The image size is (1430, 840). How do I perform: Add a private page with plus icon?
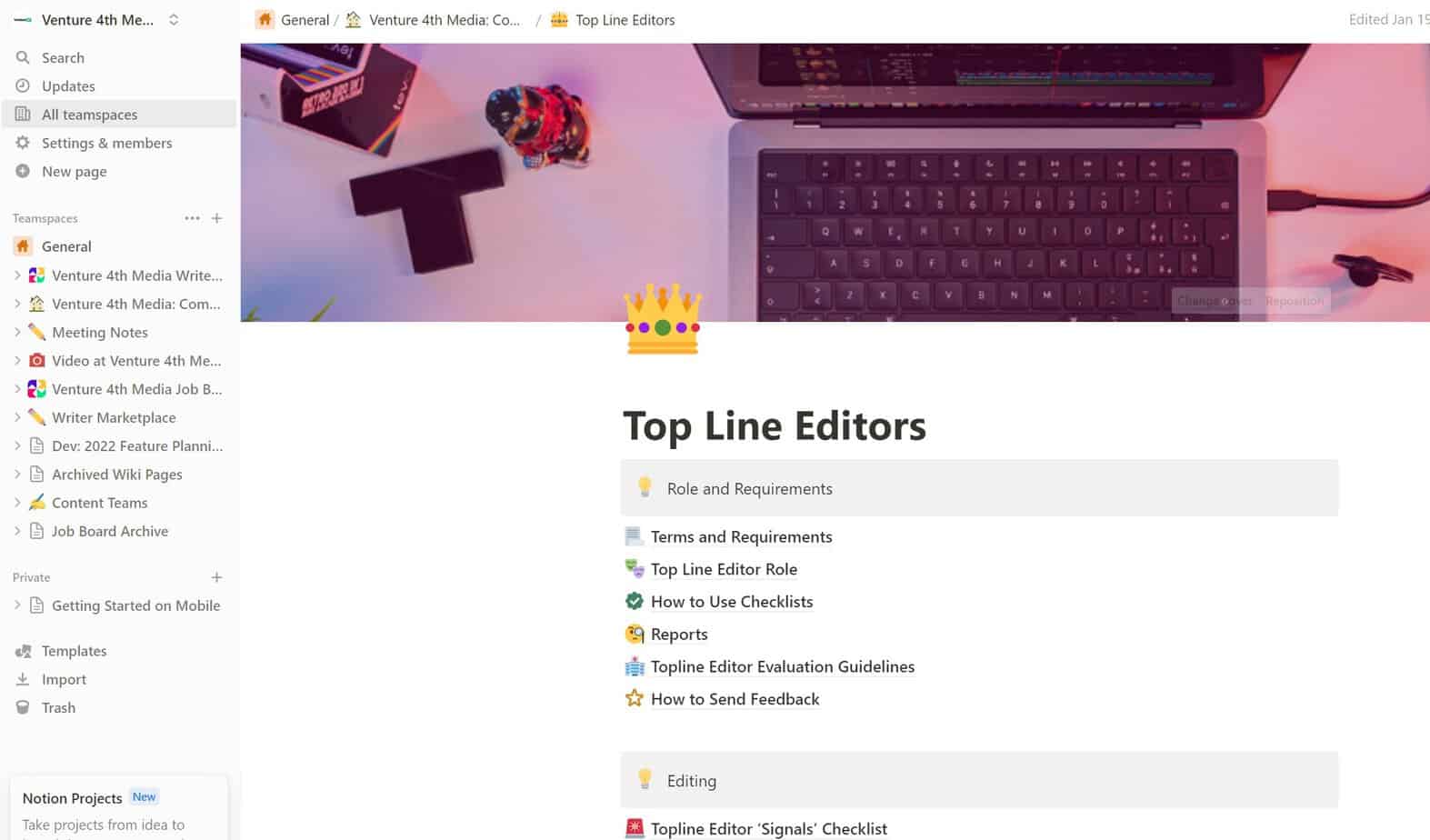point(216,577)
